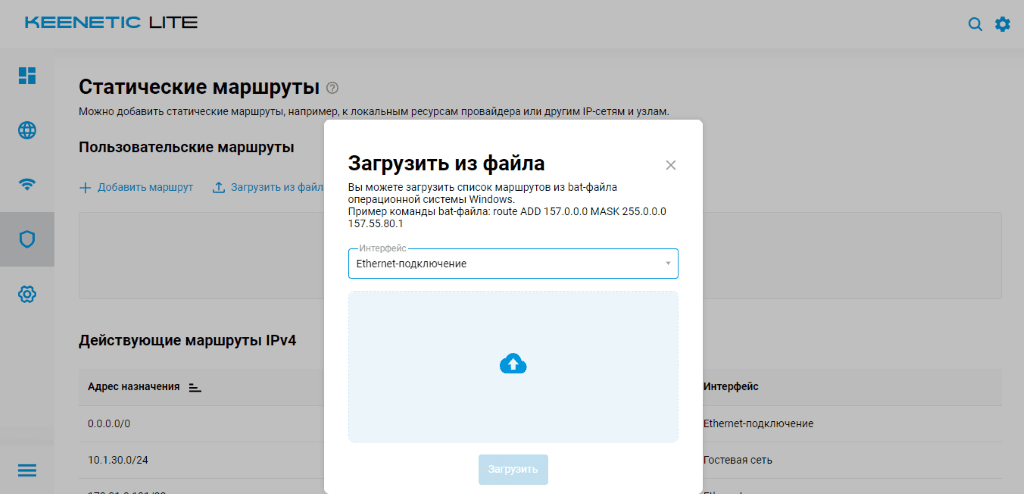Open search in the top bar
The image size is (1024, 494).
(x=975, y=24)
